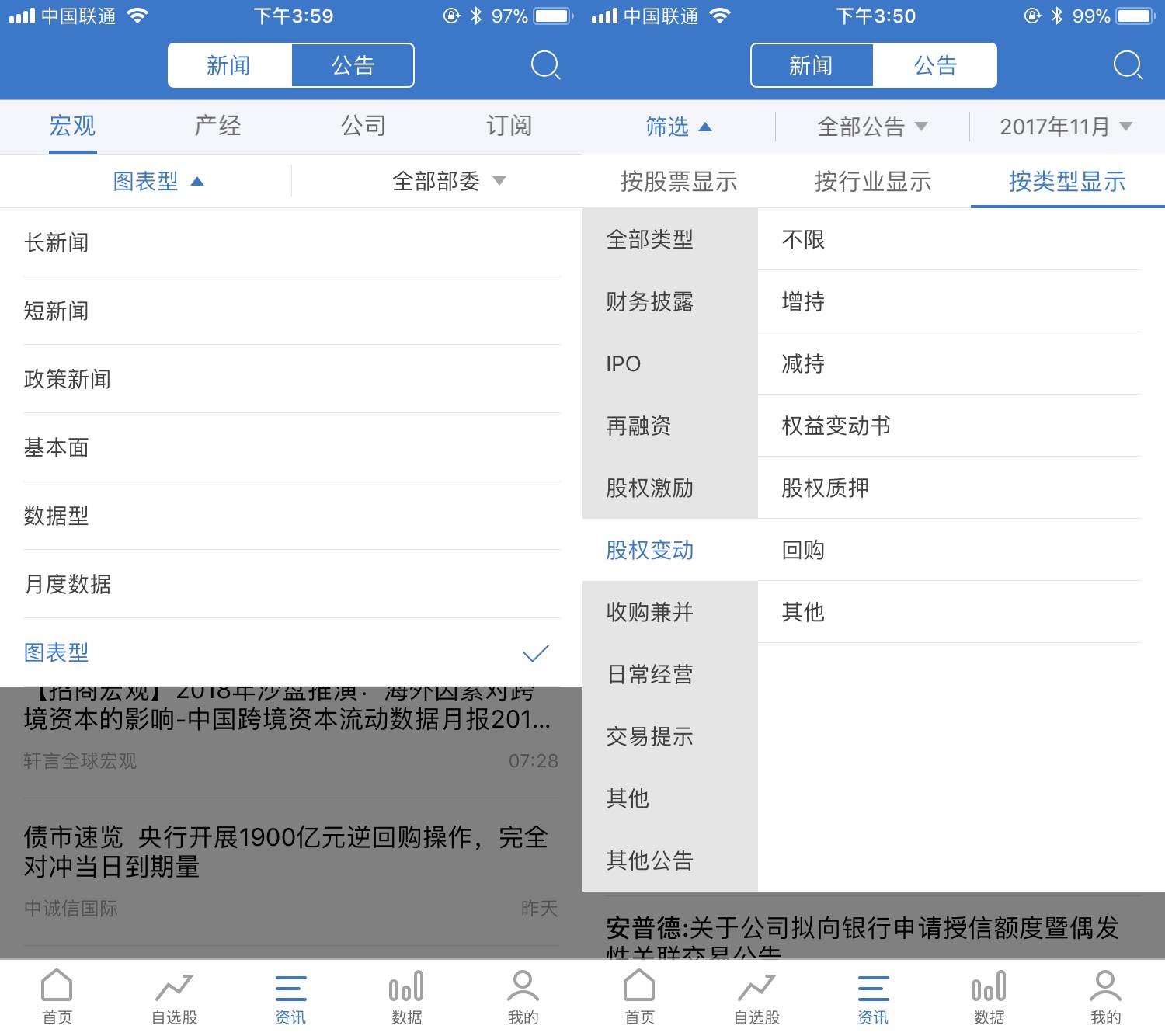The width and height of the screenshot is (1165, 1036).
Task: Pick 减持 subtype
Action: [961, 363]
